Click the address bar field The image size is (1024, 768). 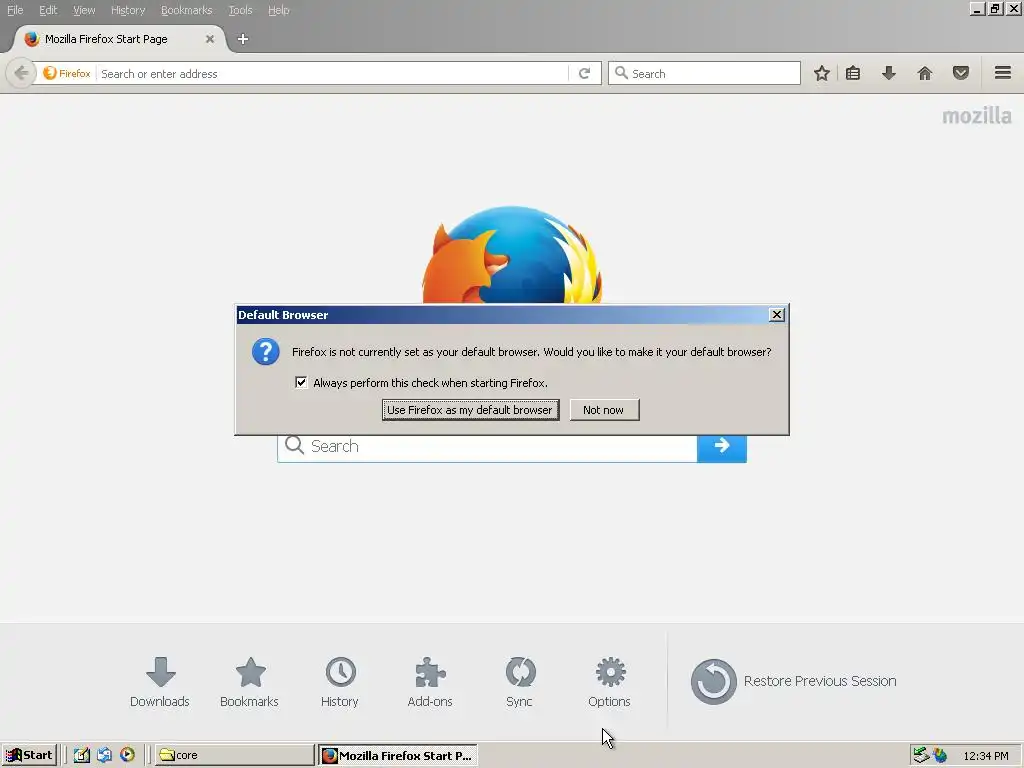[x=333, y=73]
